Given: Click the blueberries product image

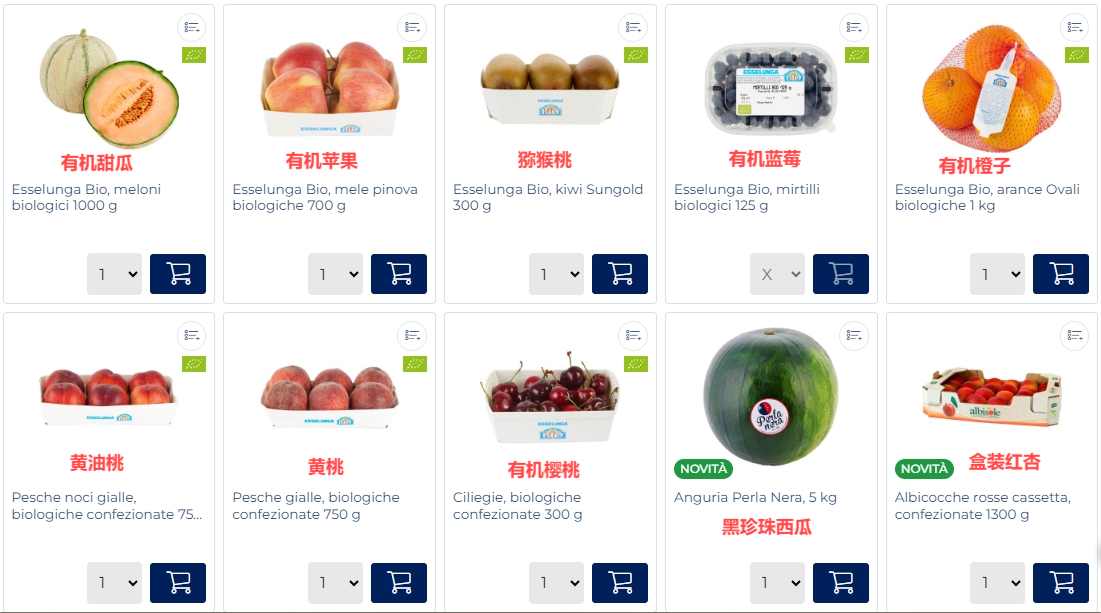Looking at the screenshot, I should 771,89.
